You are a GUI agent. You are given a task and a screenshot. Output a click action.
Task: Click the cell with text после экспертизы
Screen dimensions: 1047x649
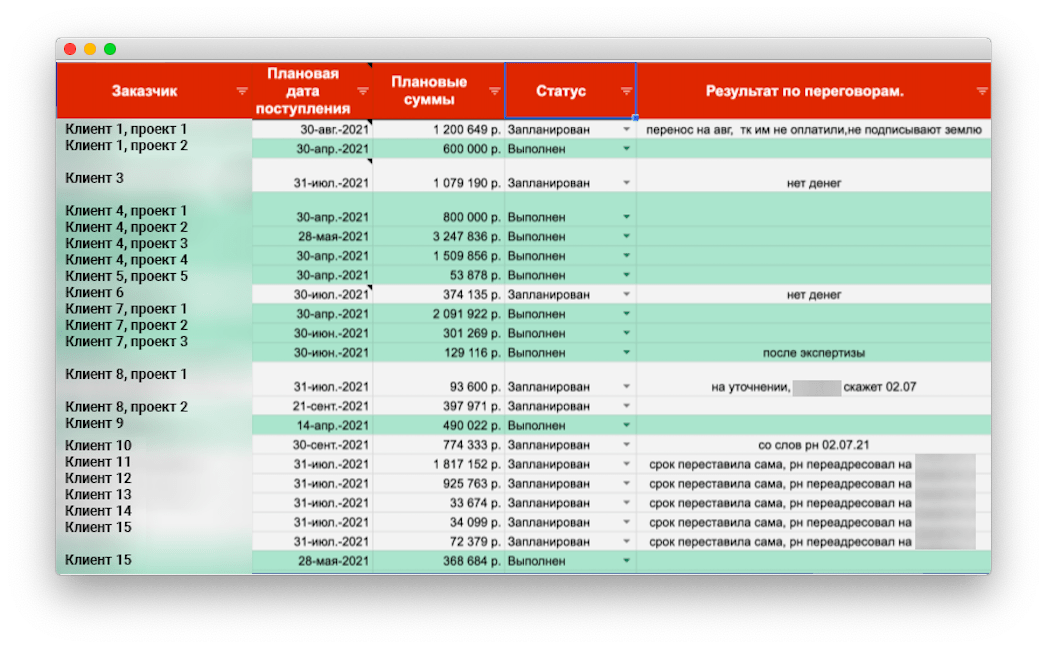pos(813,353)
